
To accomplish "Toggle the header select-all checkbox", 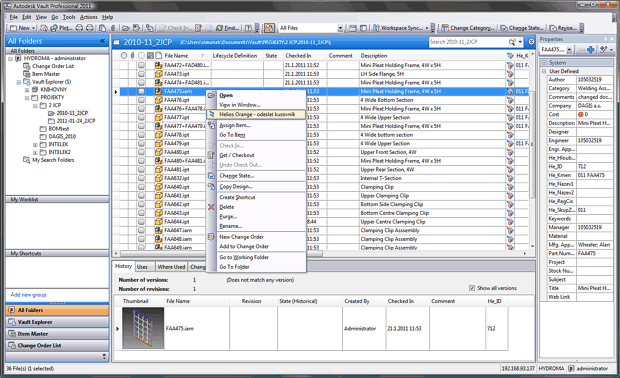I will (141, 56).
